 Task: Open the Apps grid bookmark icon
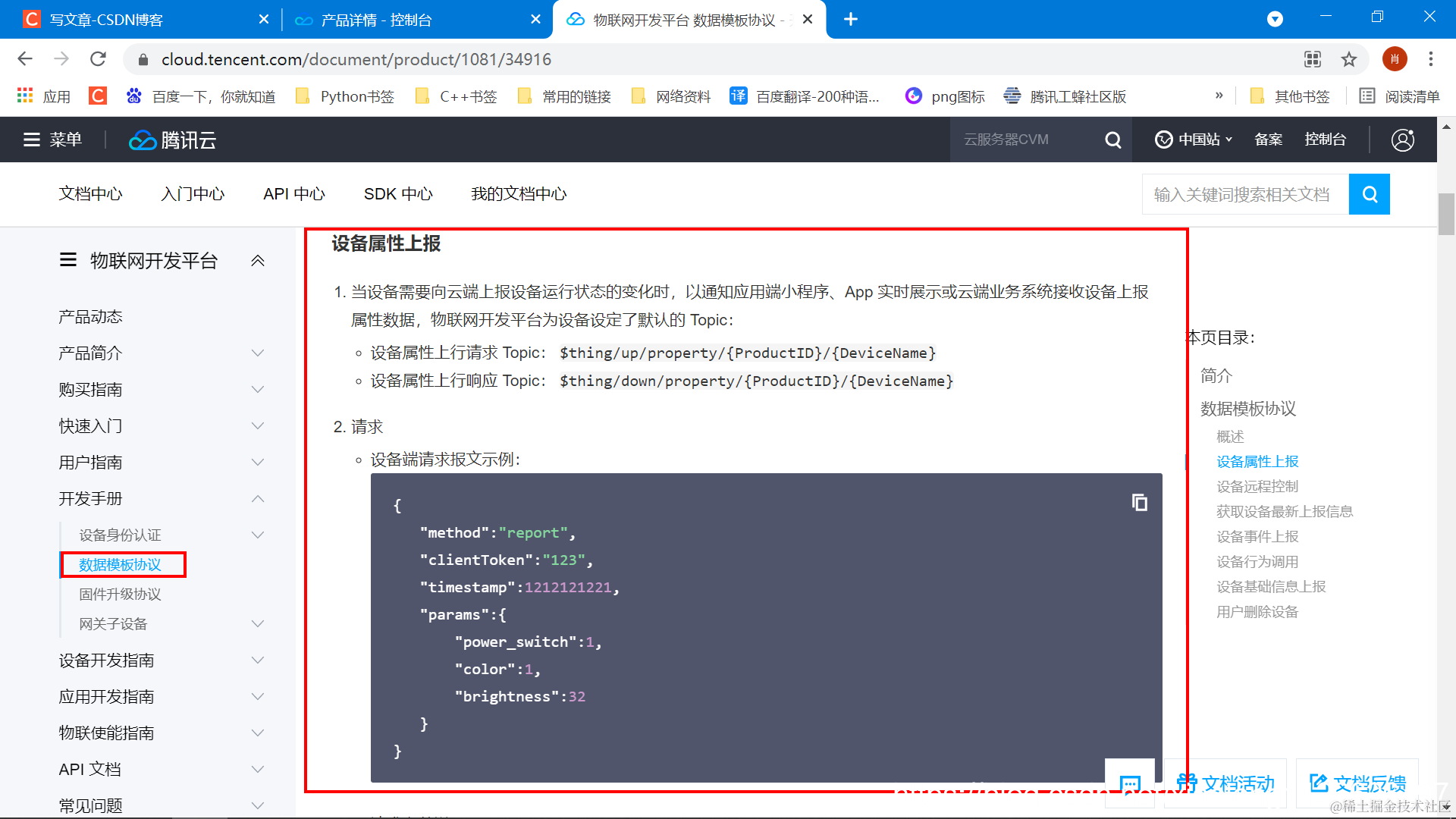pyautogui.click(x=44, y=96)
